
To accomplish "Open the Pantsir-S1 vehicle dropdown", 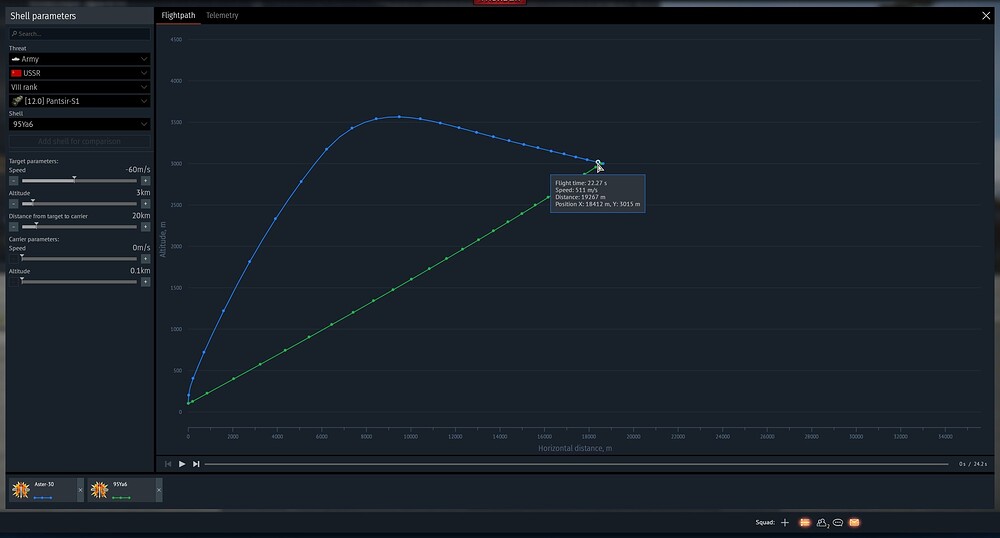I will (80, 101).
